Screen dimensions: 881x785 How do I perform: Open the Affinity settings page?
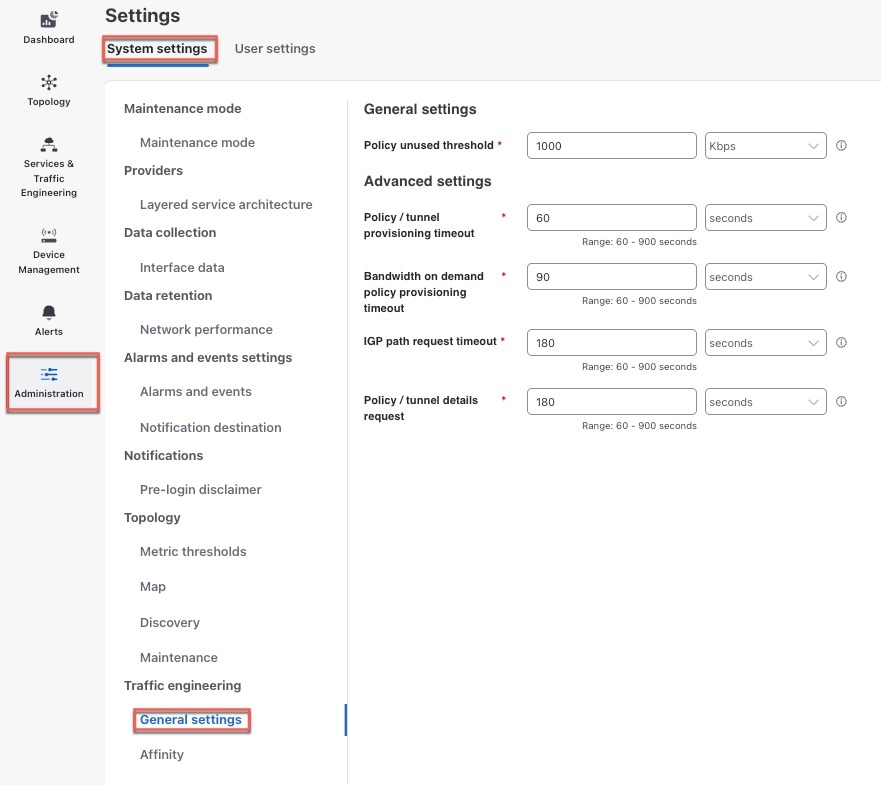(162, 755)
